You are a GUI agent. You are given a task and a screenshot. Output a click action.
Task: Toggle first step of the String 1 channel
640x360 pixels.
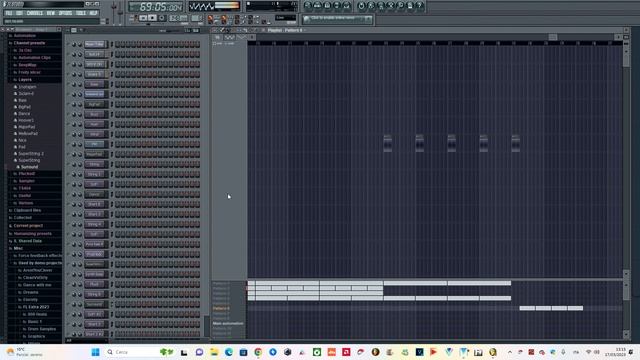point(118,174)
